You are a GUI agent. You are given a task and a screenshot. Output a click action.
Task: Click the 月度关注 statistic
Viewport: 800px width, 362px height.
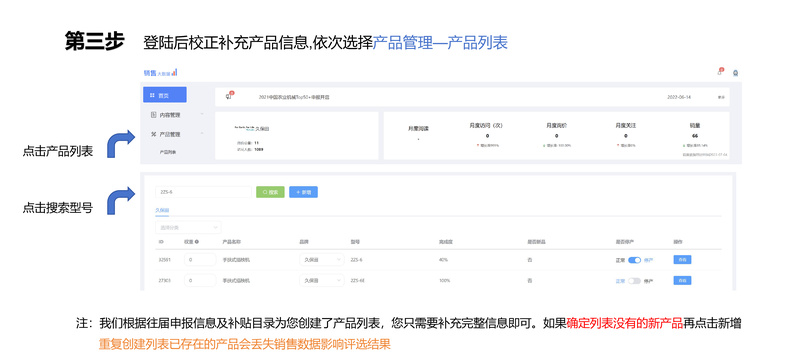625,125
